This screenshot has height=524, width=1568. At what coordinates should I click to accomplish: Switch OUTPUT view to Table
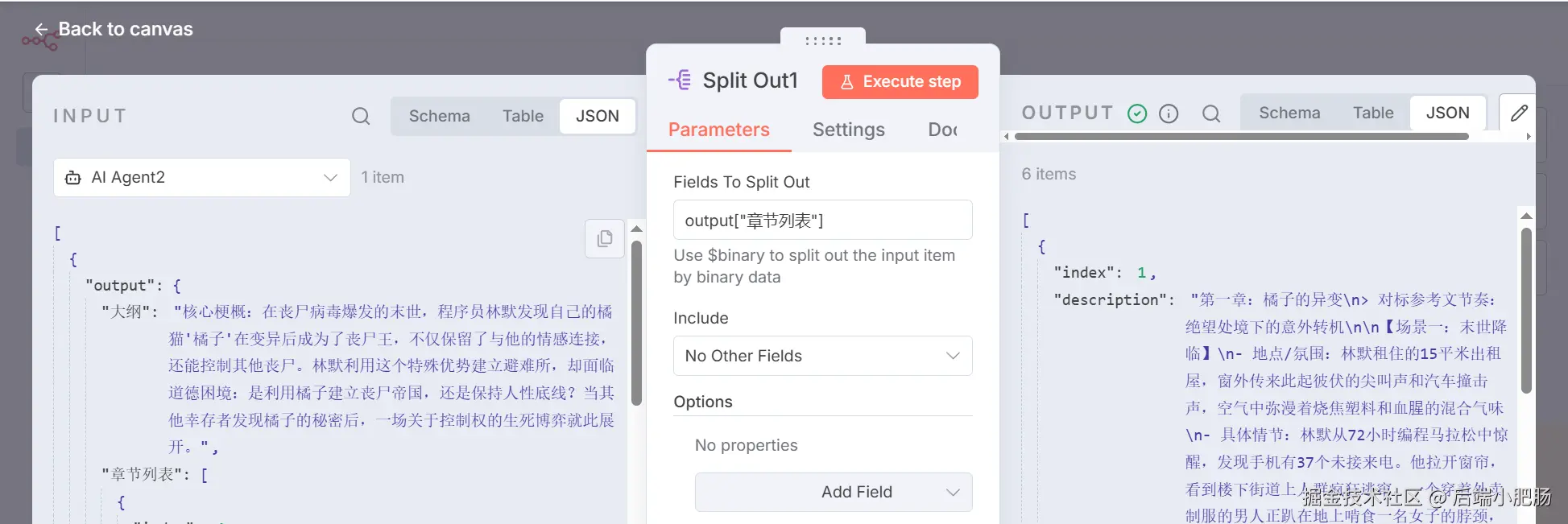[1373, 113]
